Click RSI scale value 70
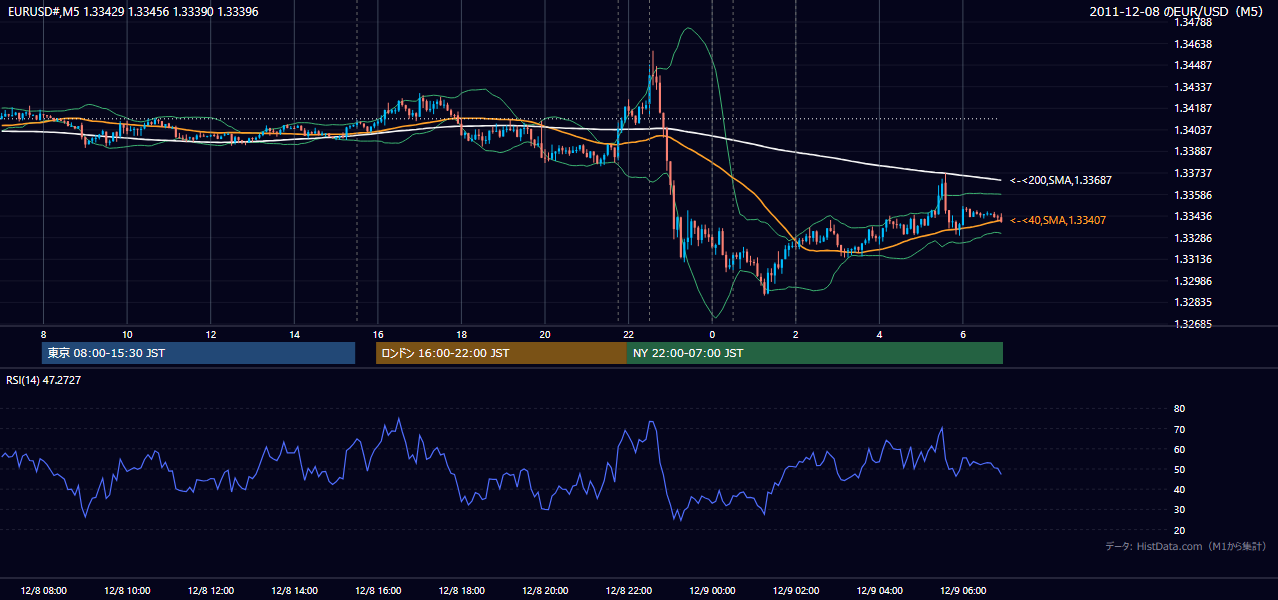Screen dimensions: 1278x600 1179,430
